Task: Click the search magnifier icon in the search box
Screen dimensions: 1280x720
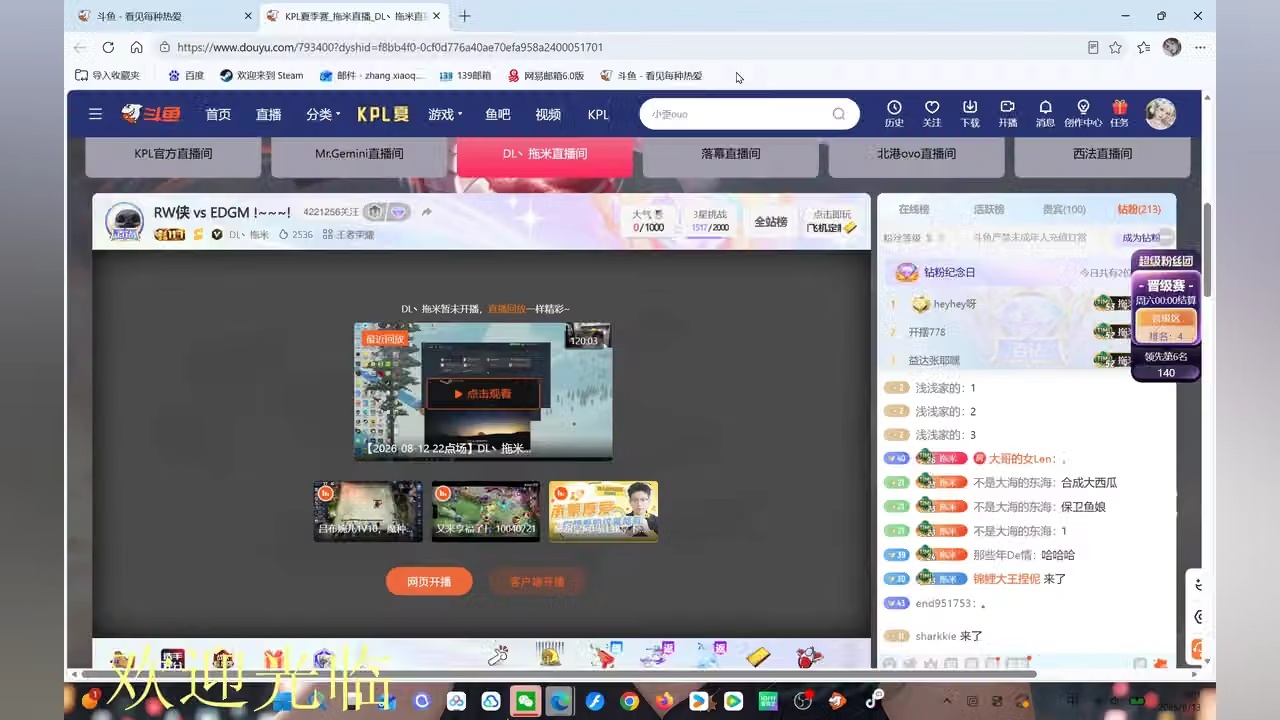Action: (x=839, y=114)
